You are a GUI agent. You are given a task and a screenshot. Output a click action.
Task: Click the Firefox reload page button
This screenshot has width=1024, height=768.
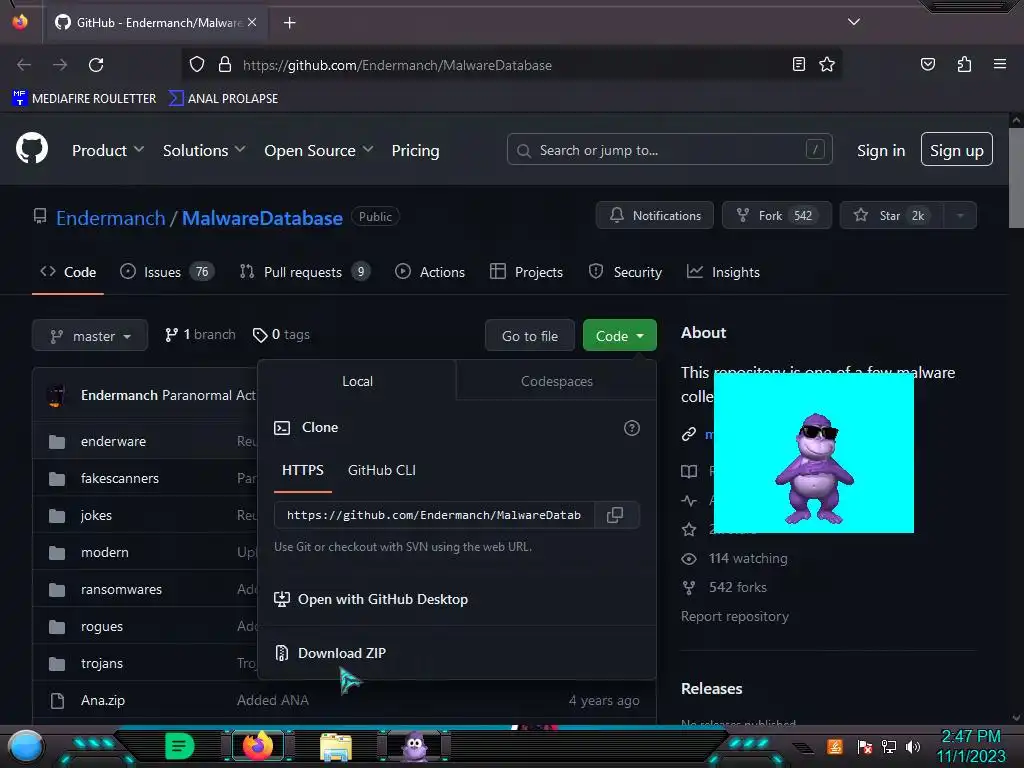pos(96,65)
